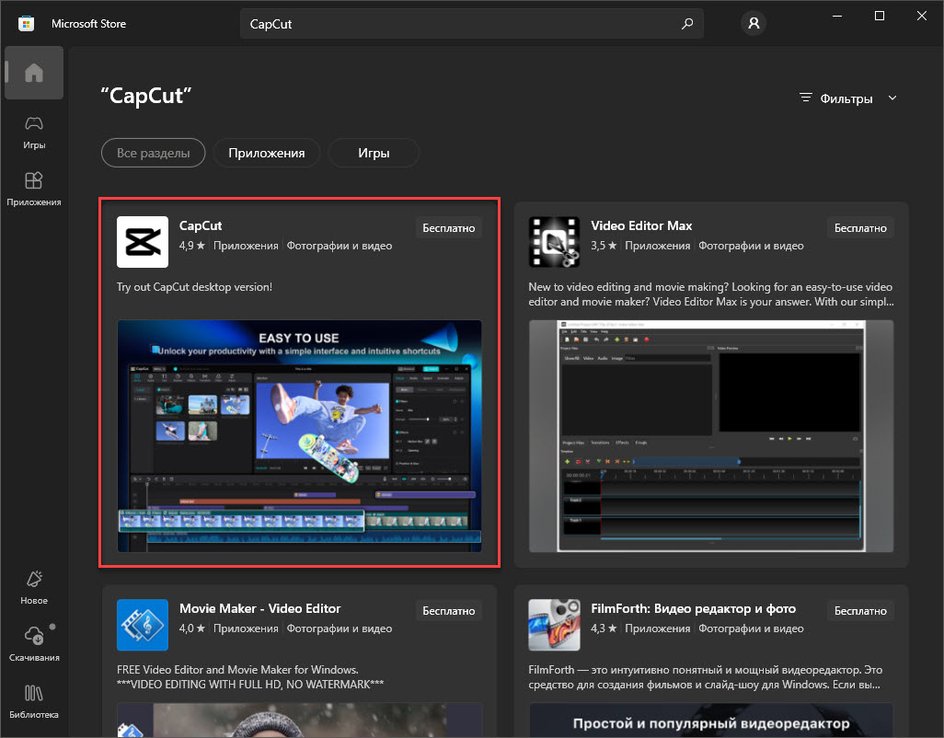
Task: Click the FilmForth 4,3 rating
Action: (604, 628)
